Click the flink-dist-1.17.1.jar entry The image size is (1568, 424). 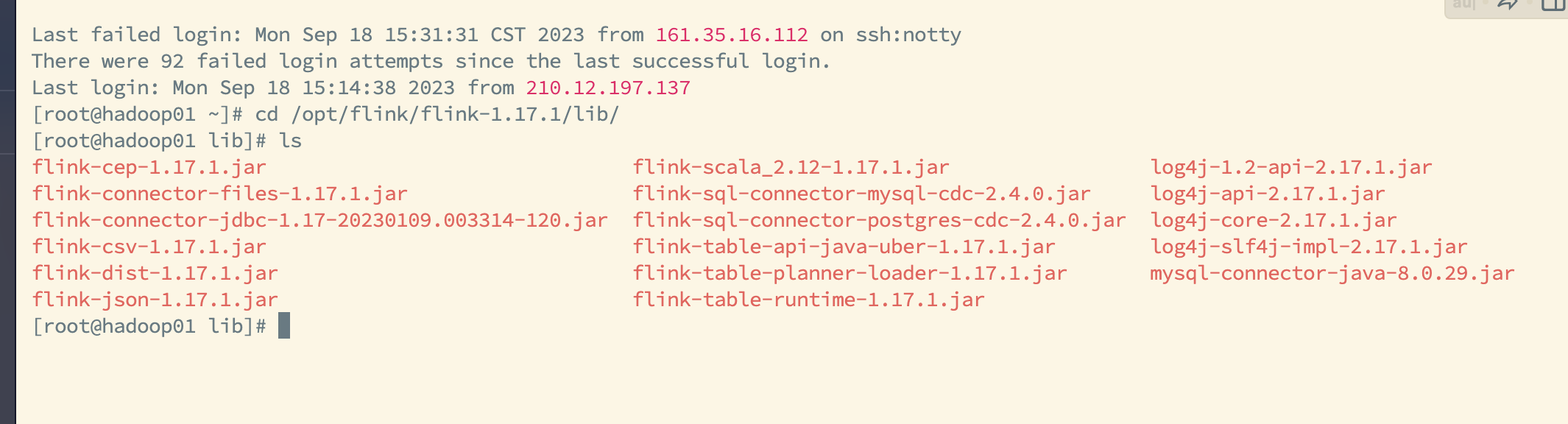(x=155, y=274)
